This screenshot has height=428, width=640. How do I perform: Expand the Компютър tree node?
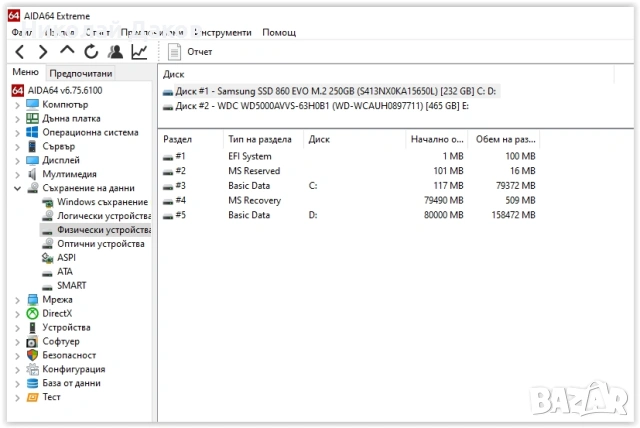17,104
